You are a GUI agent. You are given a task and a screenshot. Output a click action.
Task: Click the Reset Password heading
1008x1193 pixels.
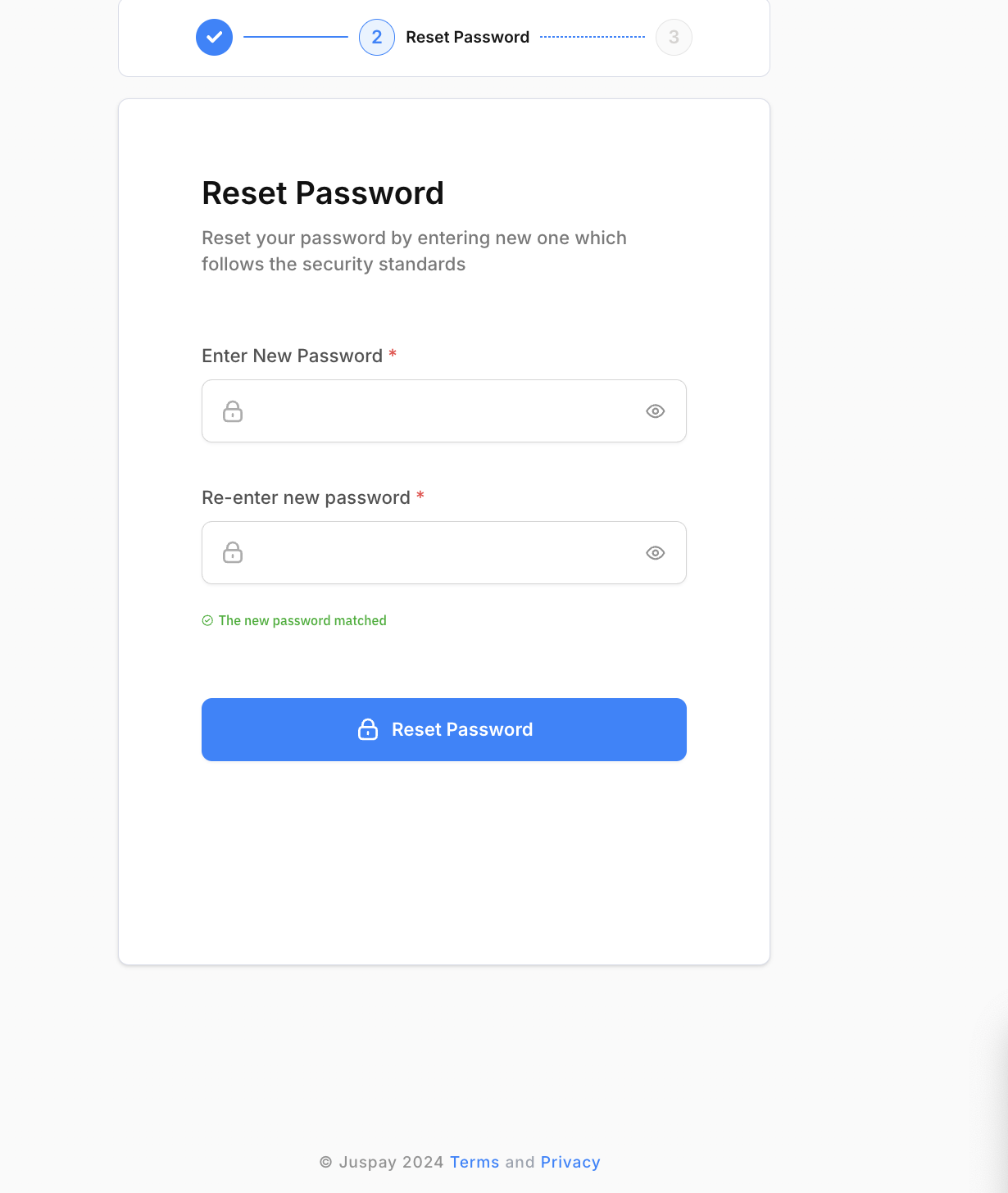click(x=323, y=193)
